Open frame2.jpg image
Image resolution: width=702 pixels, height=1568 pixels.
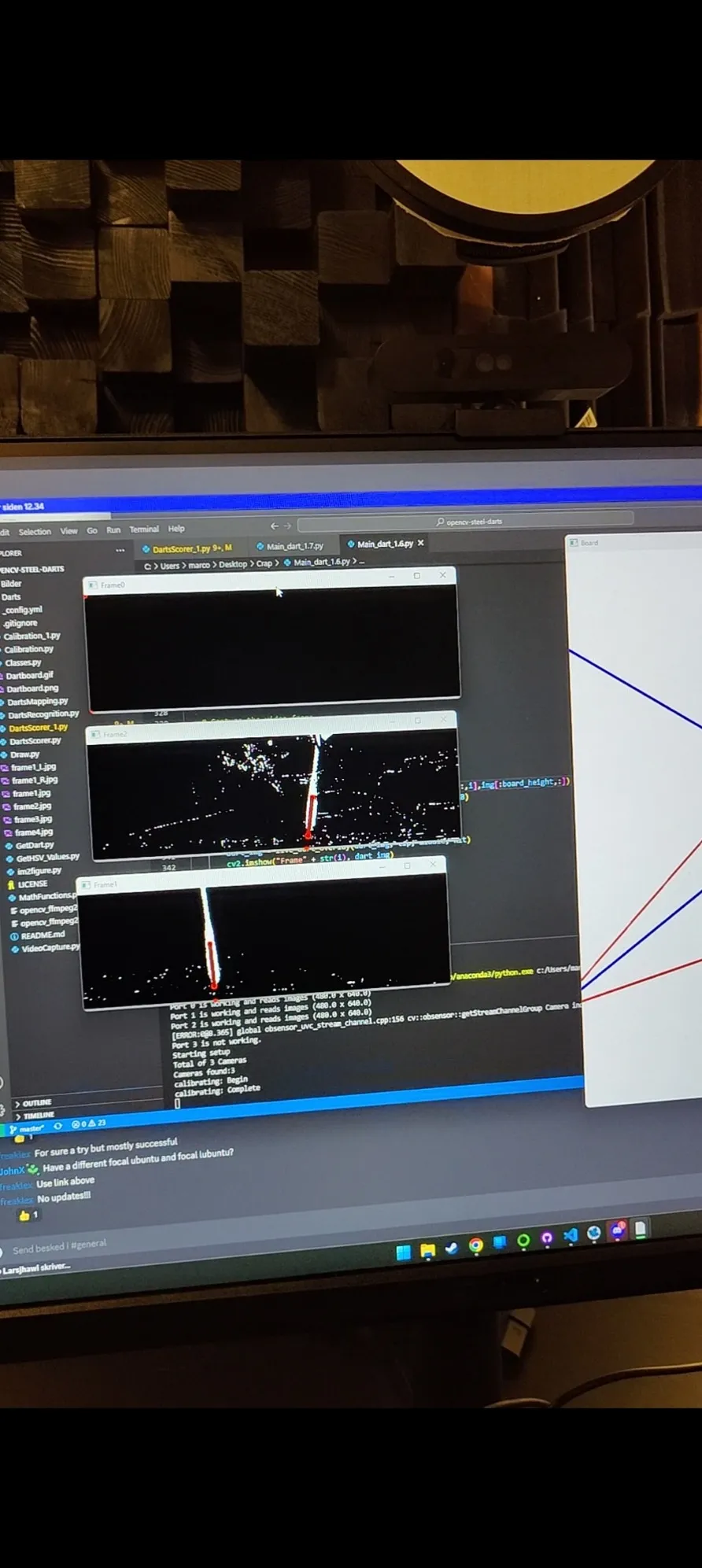[x=31, y=806]
